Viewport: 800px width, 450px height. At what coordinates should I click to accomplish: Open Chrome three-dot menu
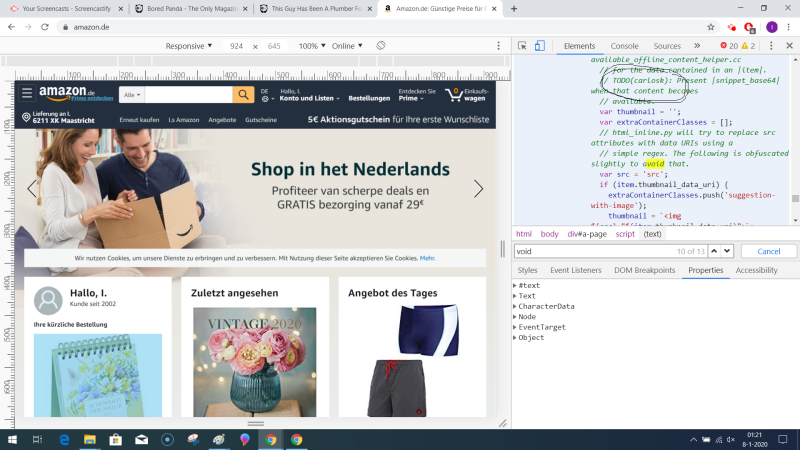(x=788, y=27)
